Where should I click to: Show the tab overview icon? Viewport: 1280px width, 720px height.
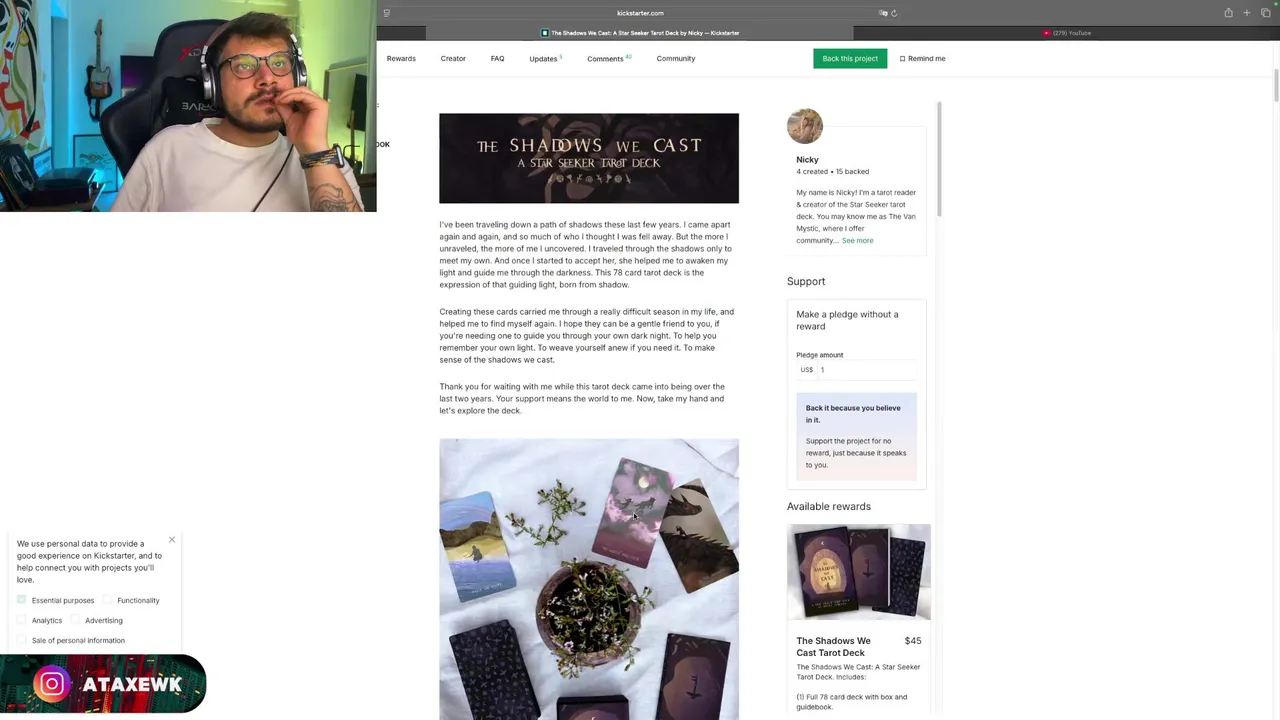pos(1265,13)
